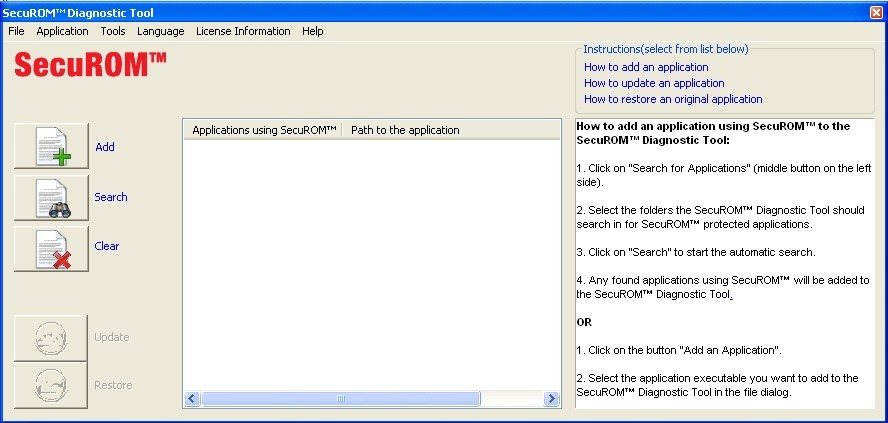
Task: Click the 'Restore' label text
Action: pos(113,385)
